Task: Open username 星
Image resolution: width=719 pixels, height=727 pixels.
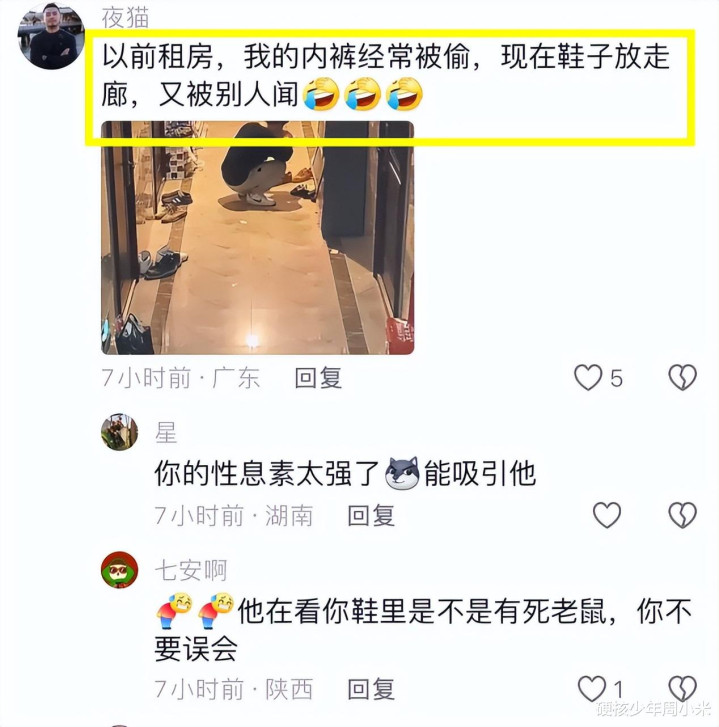Action: (x=166, y=433)
